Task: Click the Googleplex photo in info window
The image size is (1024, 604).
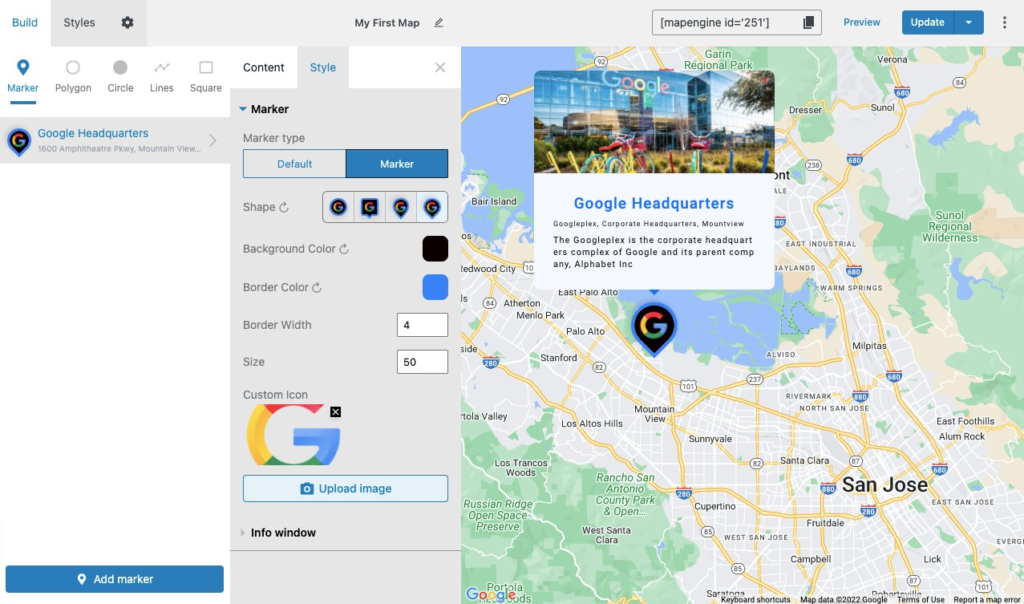Action: coord(654,122)
